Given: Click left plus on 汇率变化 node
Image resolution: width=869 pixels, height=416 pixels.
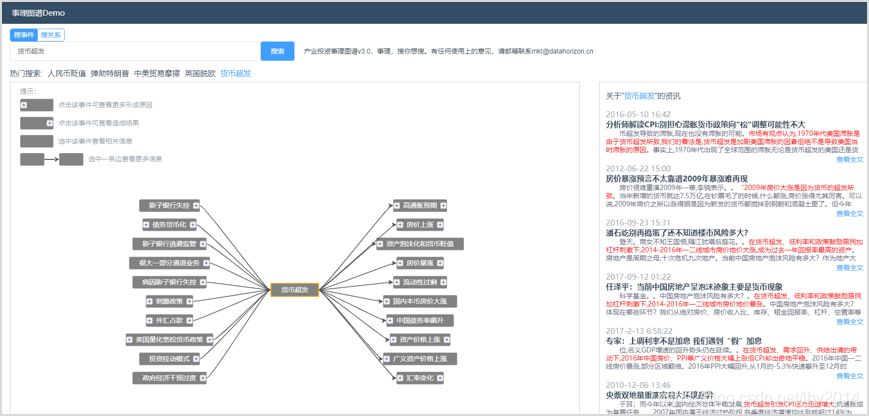Looking at the screenshot, I should pos(401,378).
